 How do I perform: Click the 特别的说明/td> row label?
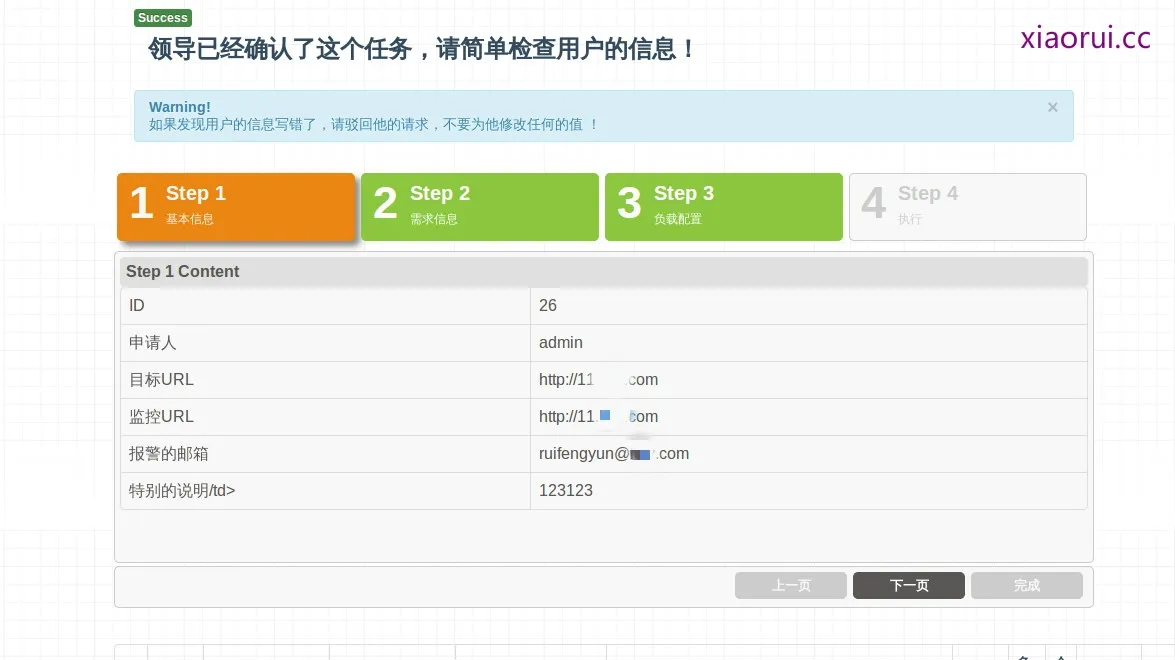tap(182, 491)
